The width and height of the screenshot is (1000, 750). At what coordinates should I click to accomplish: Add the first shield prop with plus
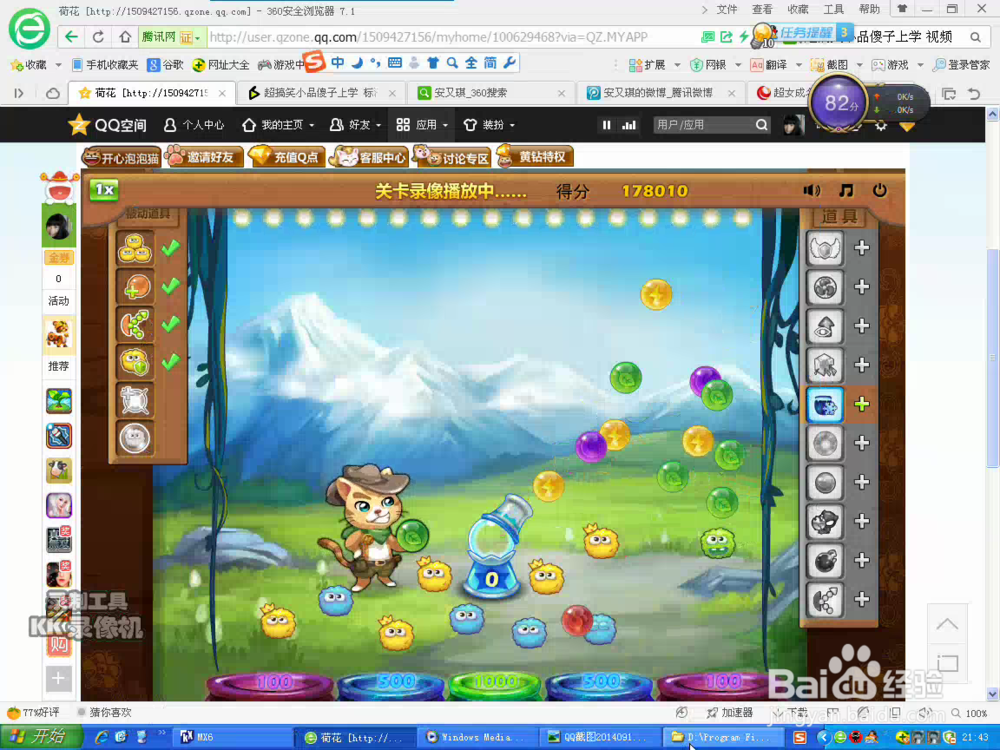coord(862,248)
